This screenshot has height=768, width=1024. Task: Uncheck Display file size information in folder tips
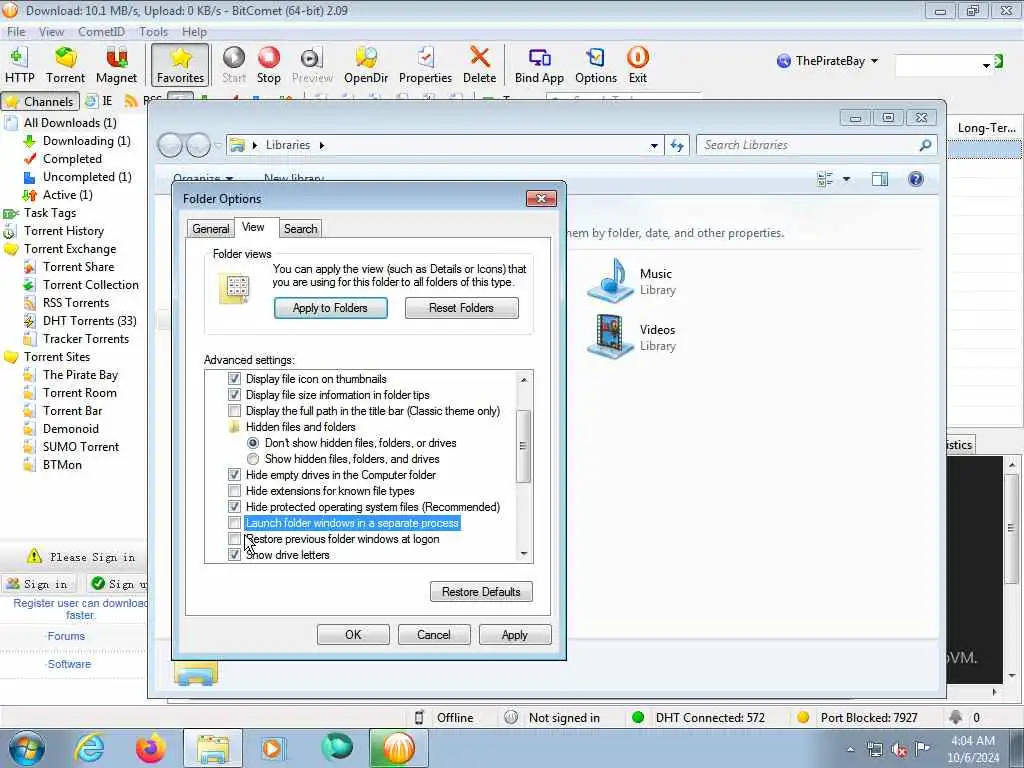point(234,394)
